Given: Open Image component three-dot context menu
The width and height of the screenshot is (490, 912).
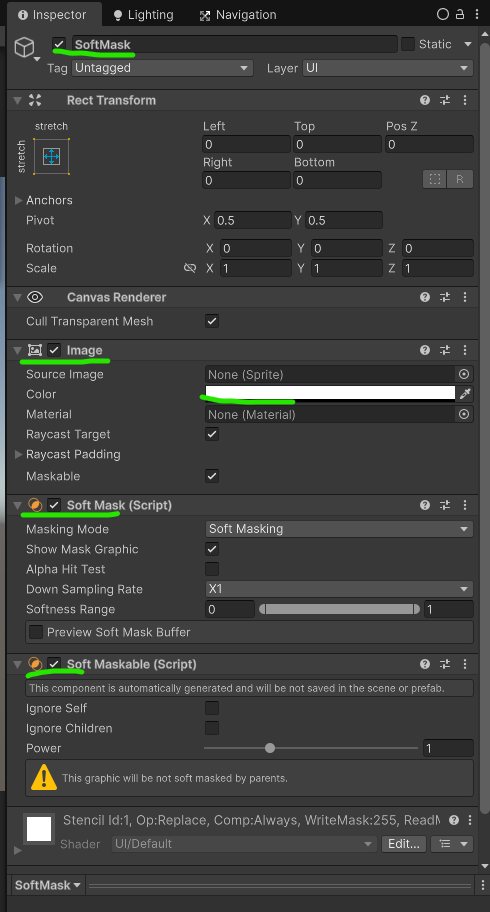Looking at the screenshot, I should [x=464, y=350].
